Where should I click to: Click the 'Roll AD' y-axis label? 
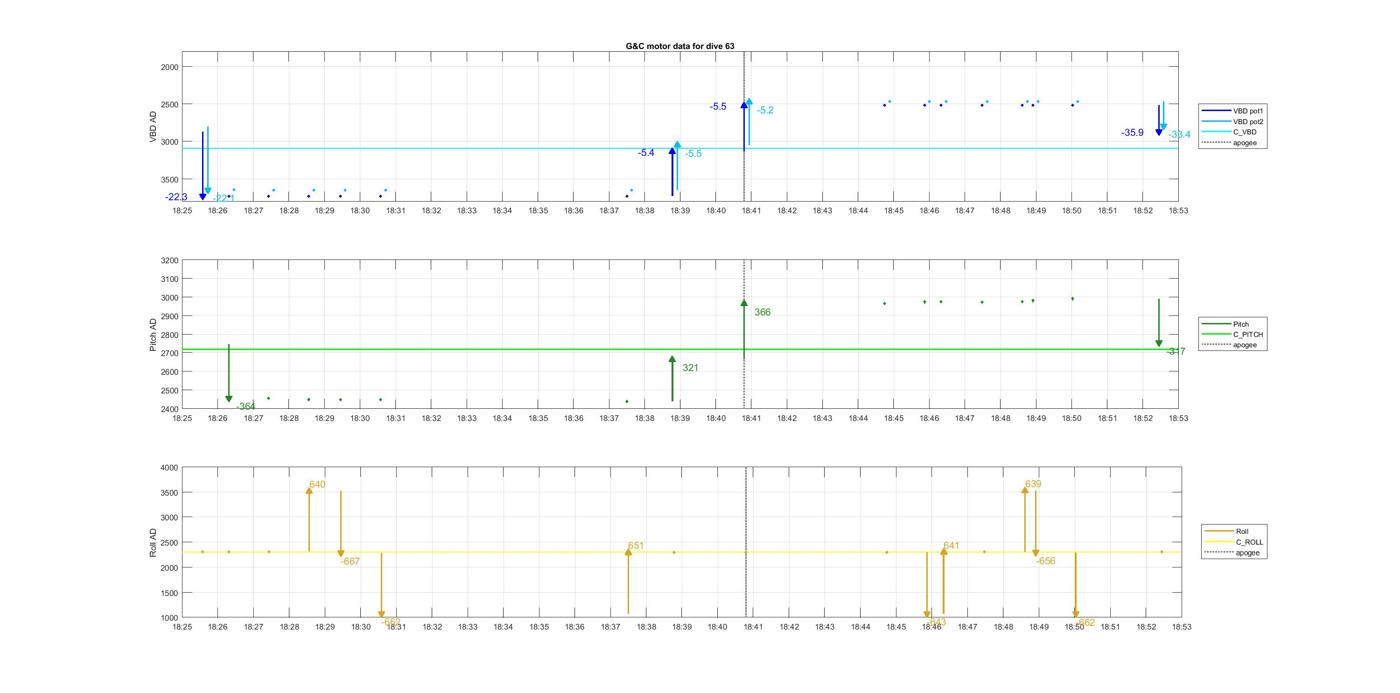[154, 542]
